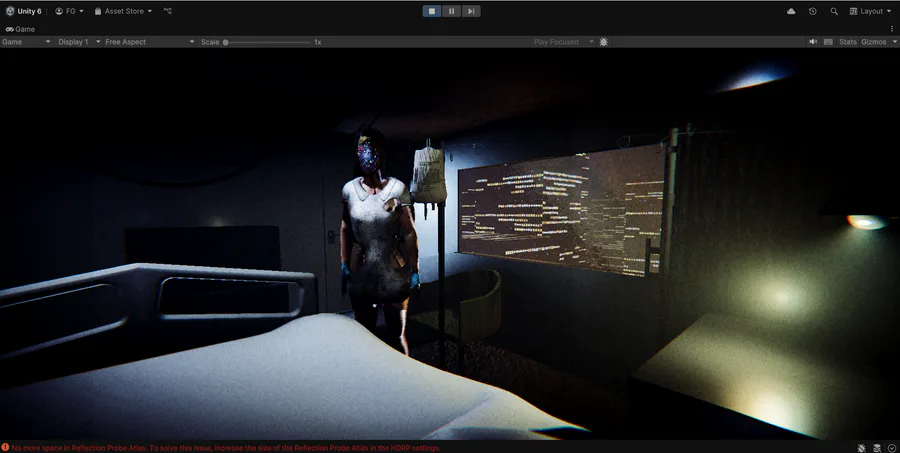Open the Game tab options menu
The width and height of the screenshot is (900, 453).
(892, 29)
